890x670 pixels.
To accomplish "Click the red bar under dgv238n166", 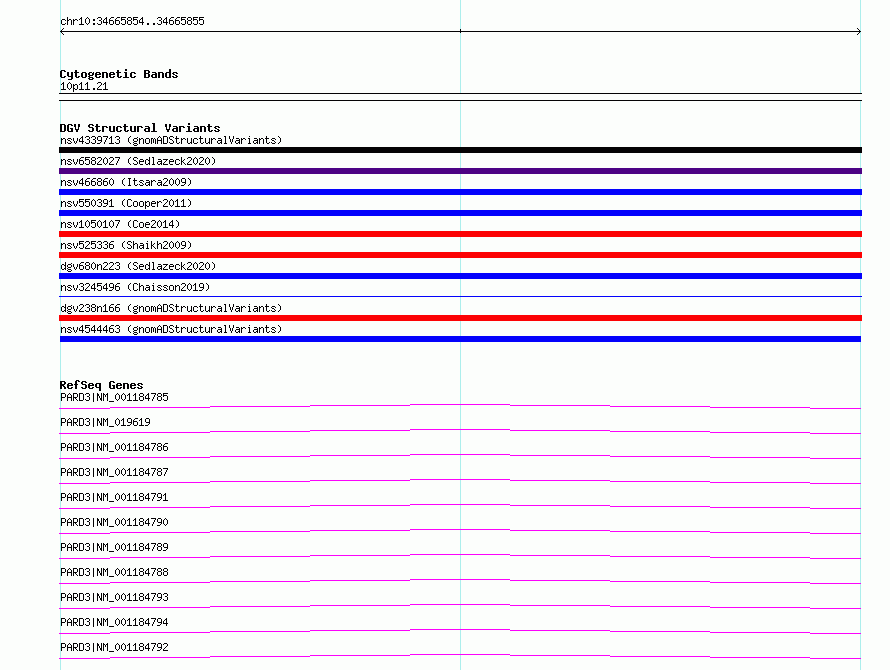I will coord(460,318).
